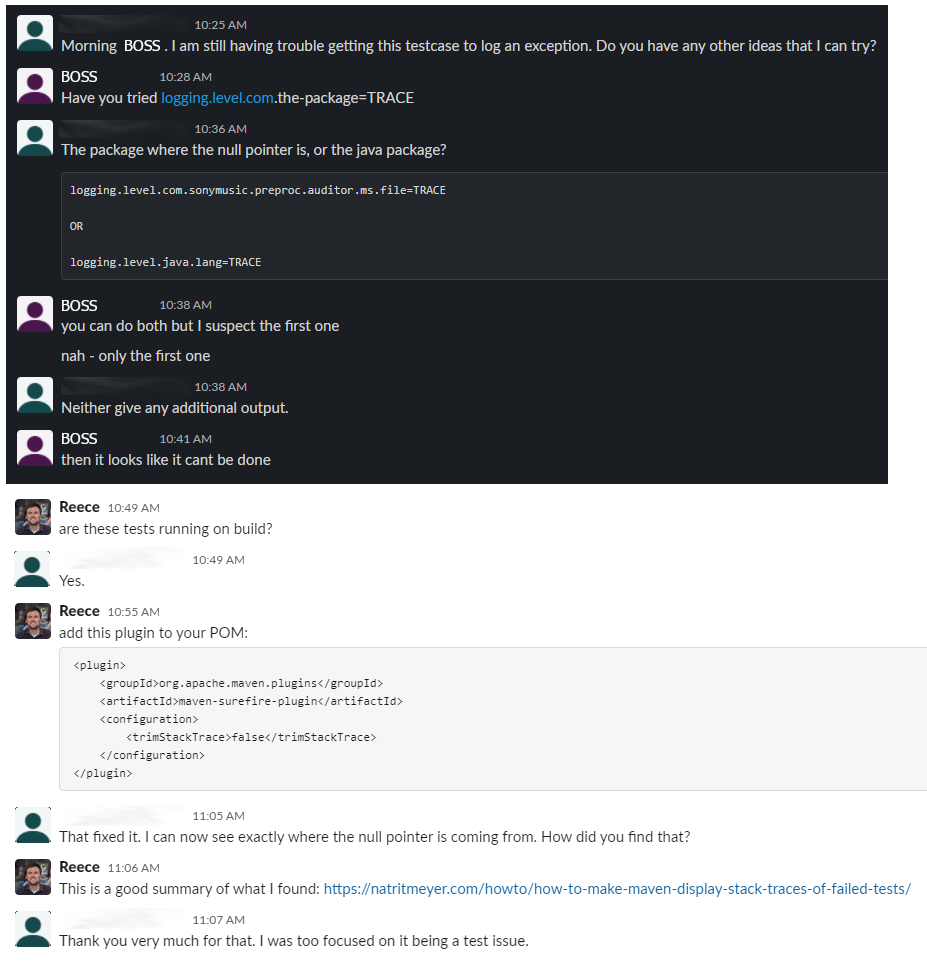927x965 pixels.
Task: Click the logging.level TRACE code snippet block
Action: pyautogui.click(x=474, y=226)
